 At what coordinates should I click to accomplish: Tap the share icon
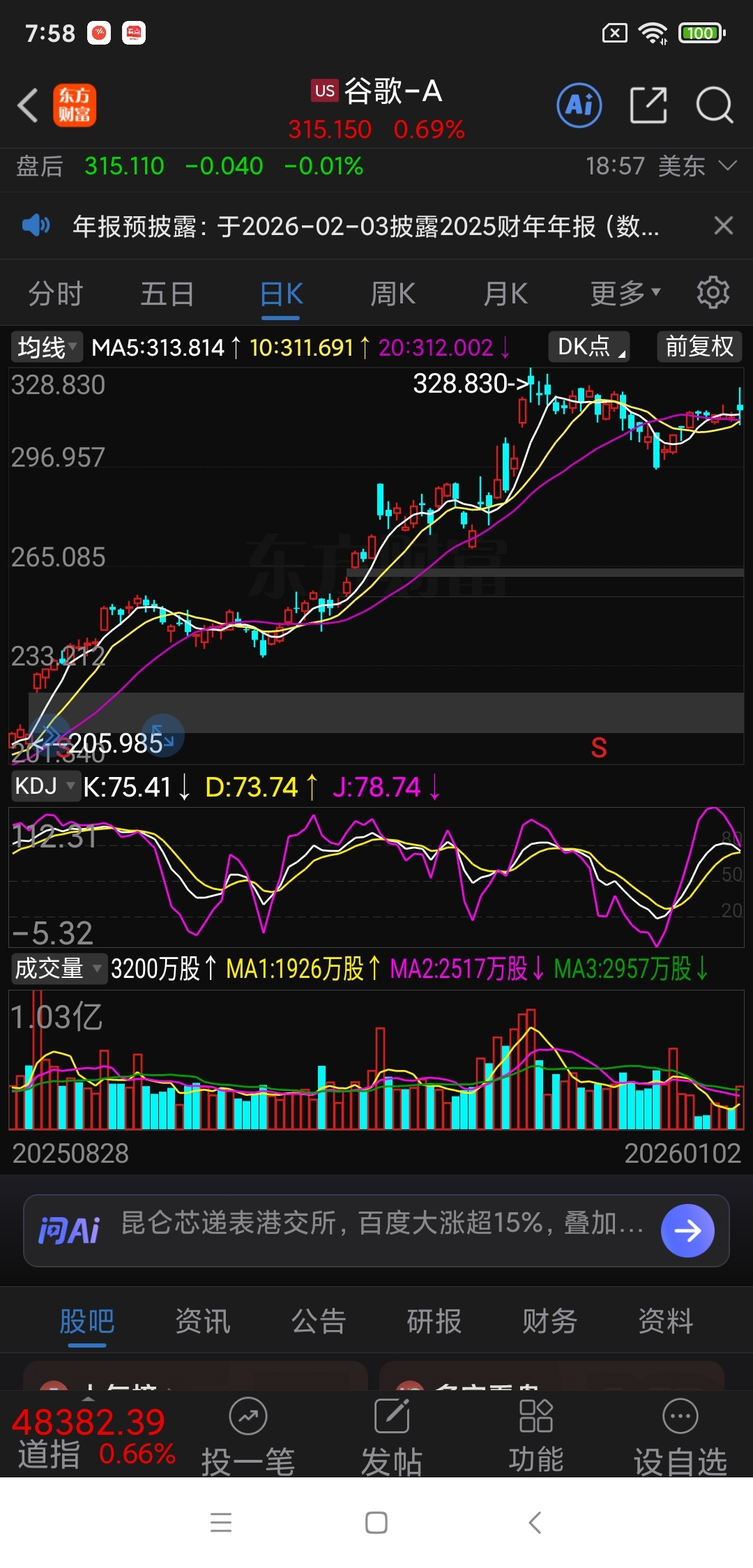coord(648,105)
